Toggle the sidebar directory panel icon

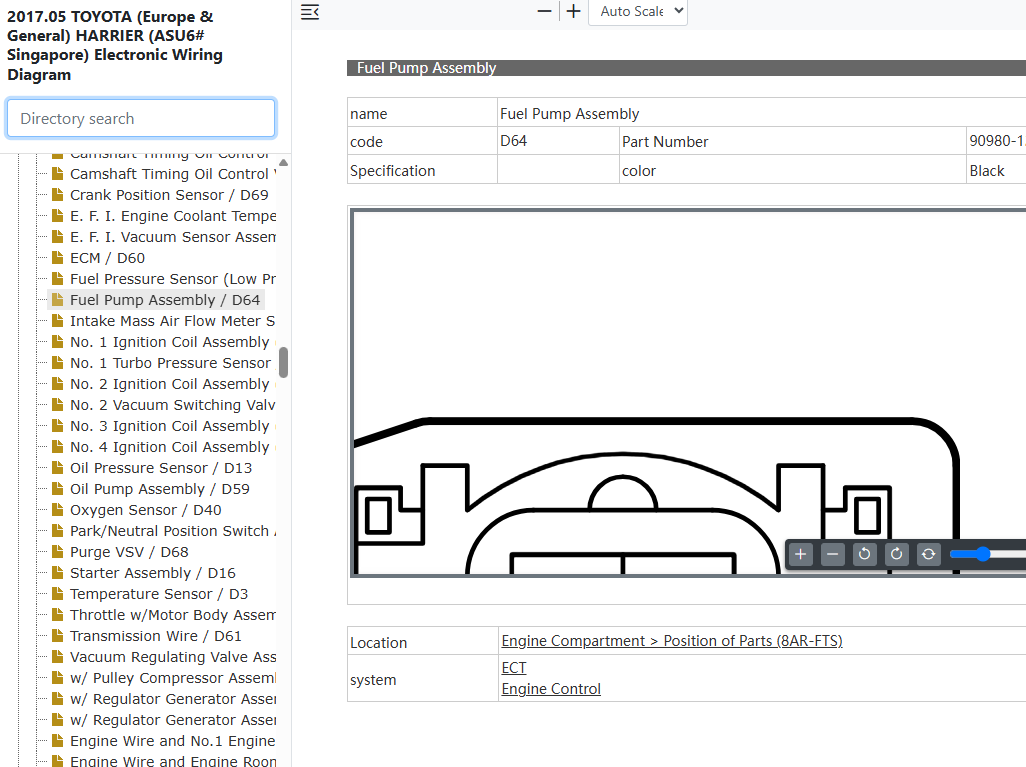point(310,12)
